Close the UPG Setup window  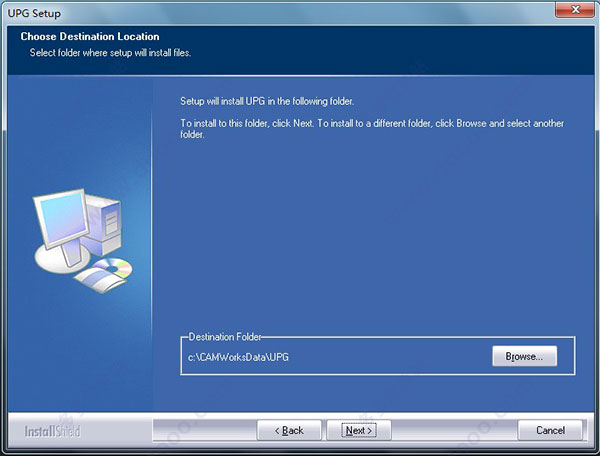point(576,9)
